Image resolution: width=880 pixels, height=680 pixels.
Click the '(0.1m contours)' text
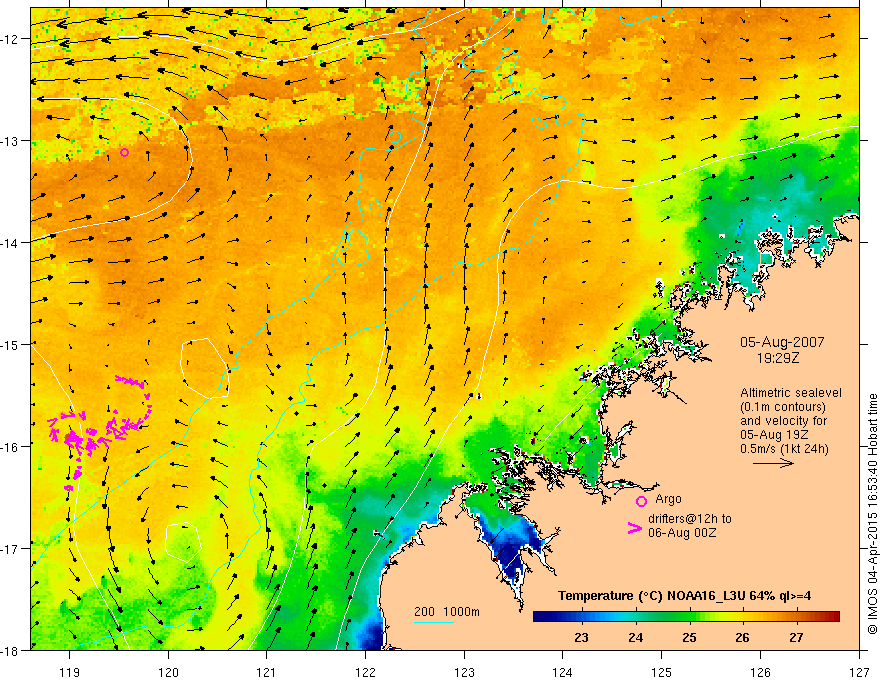point(783,407)
